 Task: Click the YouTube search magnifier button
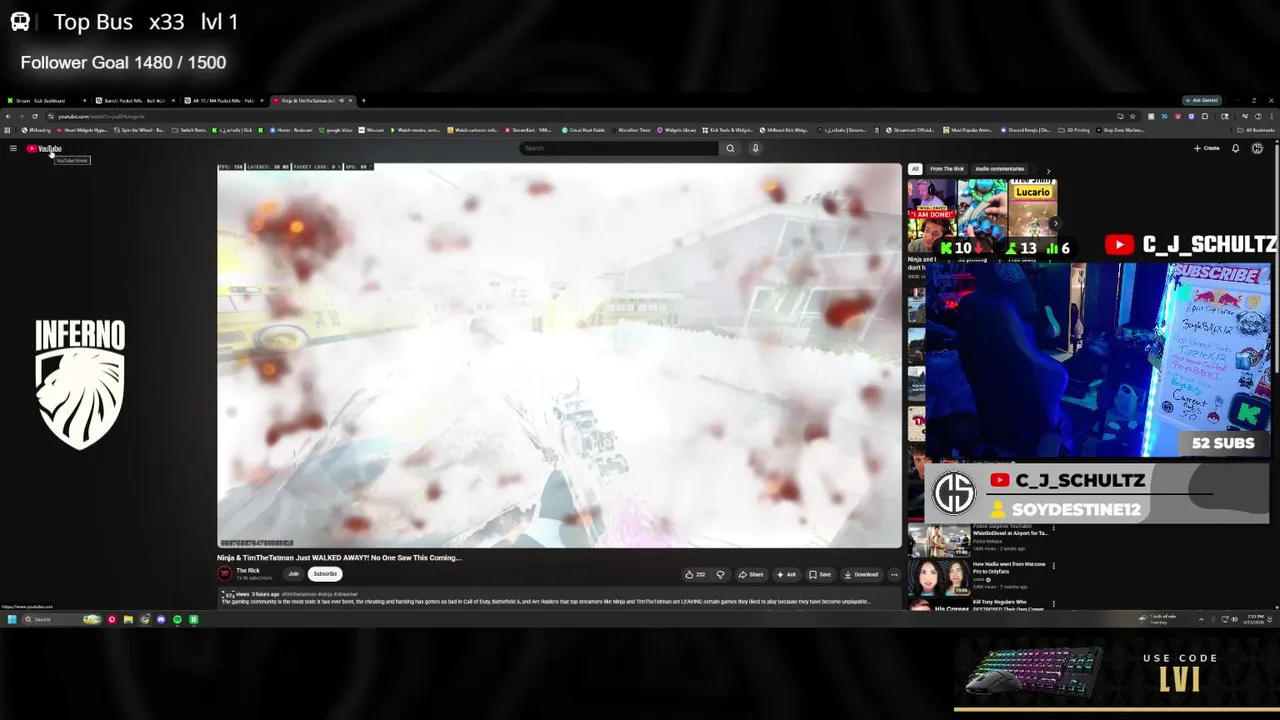click(730, 148)
